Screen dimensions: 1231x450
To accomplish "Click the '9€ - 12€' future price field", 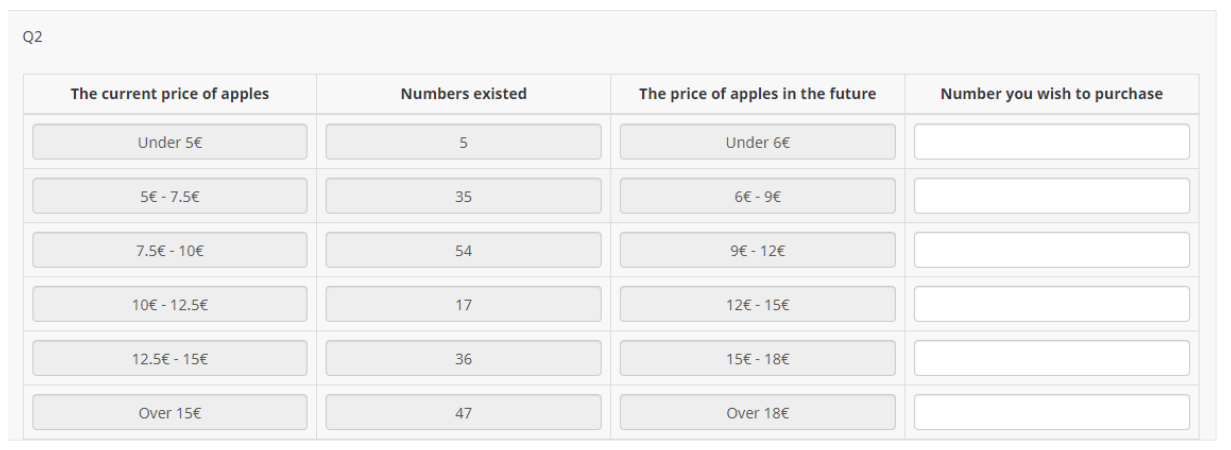I will point(757,250).
